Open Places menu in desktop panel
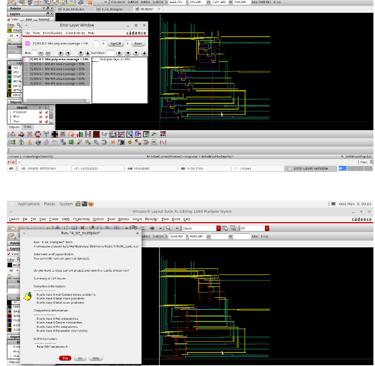This screenshot has height=366, width=375. pyautogui.click(x=49, y=204)
